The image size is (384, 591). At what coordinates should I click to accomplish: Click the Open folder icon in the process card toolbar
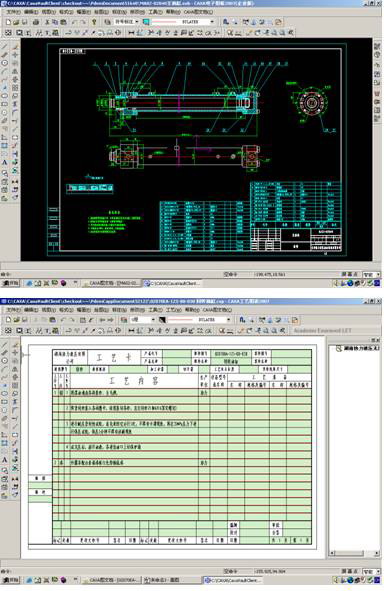[17, 320]
